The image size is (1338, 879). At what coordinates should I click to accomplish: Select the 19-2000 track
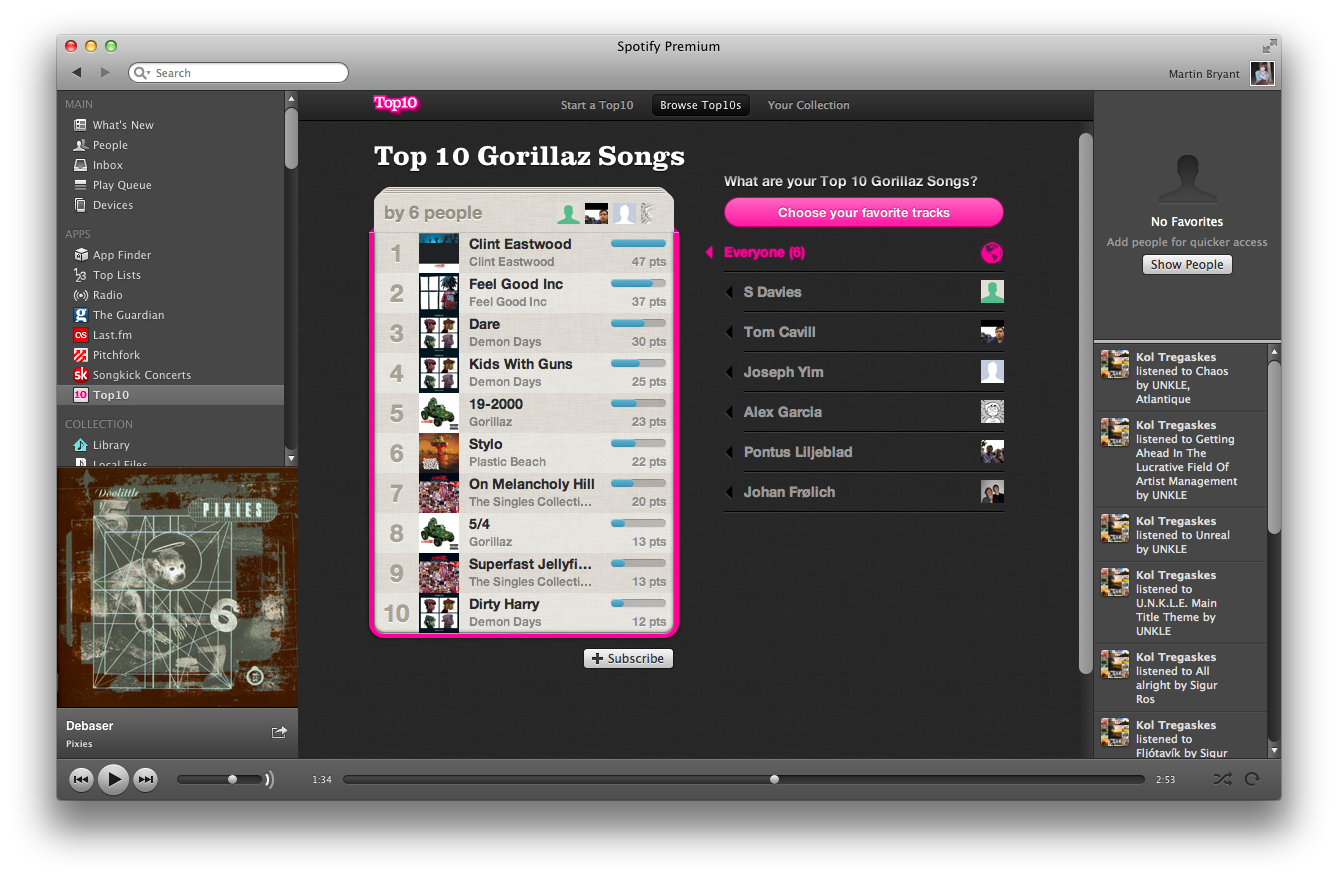(x=524, y=413)
